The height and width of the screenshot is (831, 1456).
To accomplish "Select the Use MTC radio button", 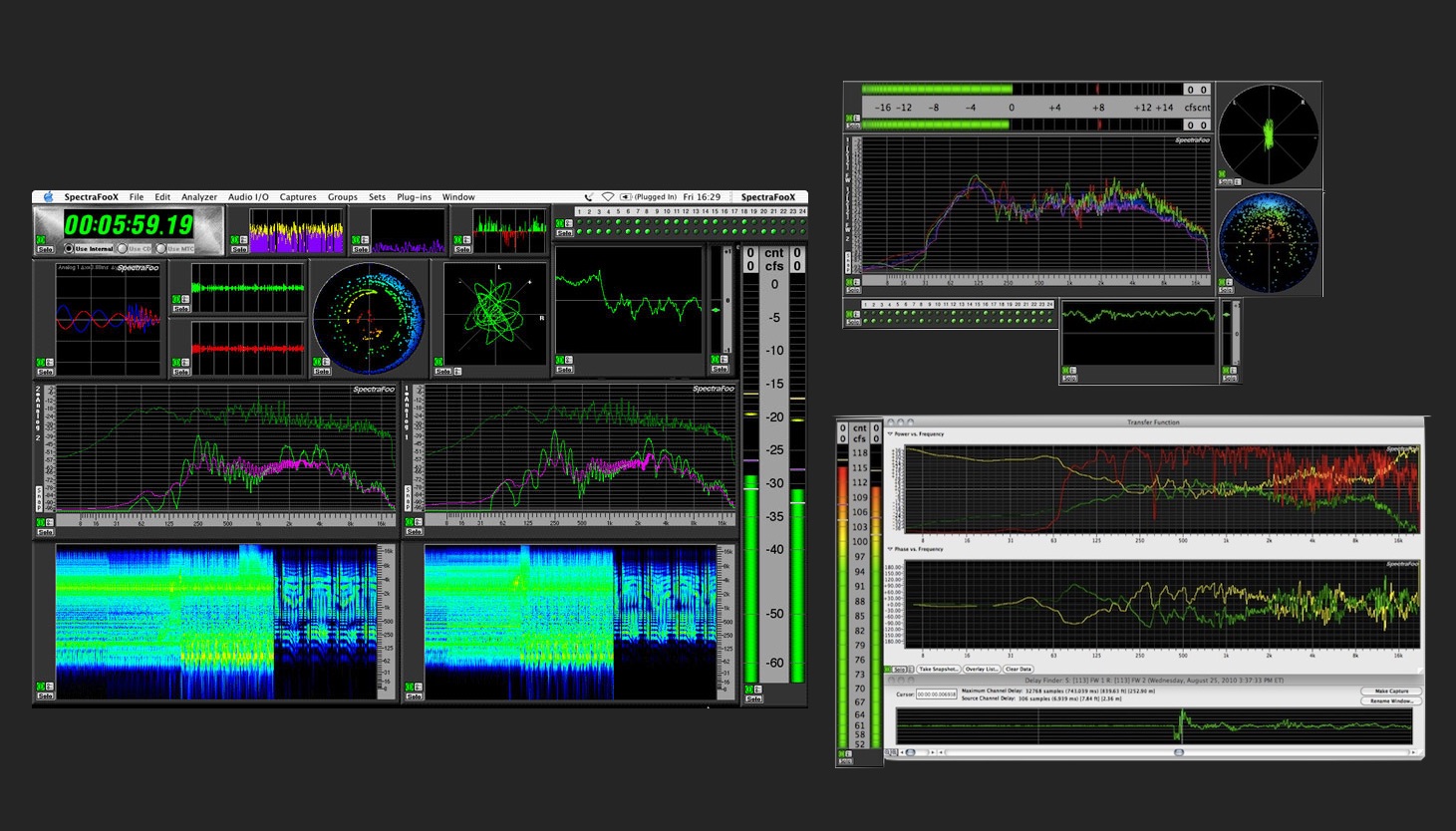I will [x=161, y=248].
